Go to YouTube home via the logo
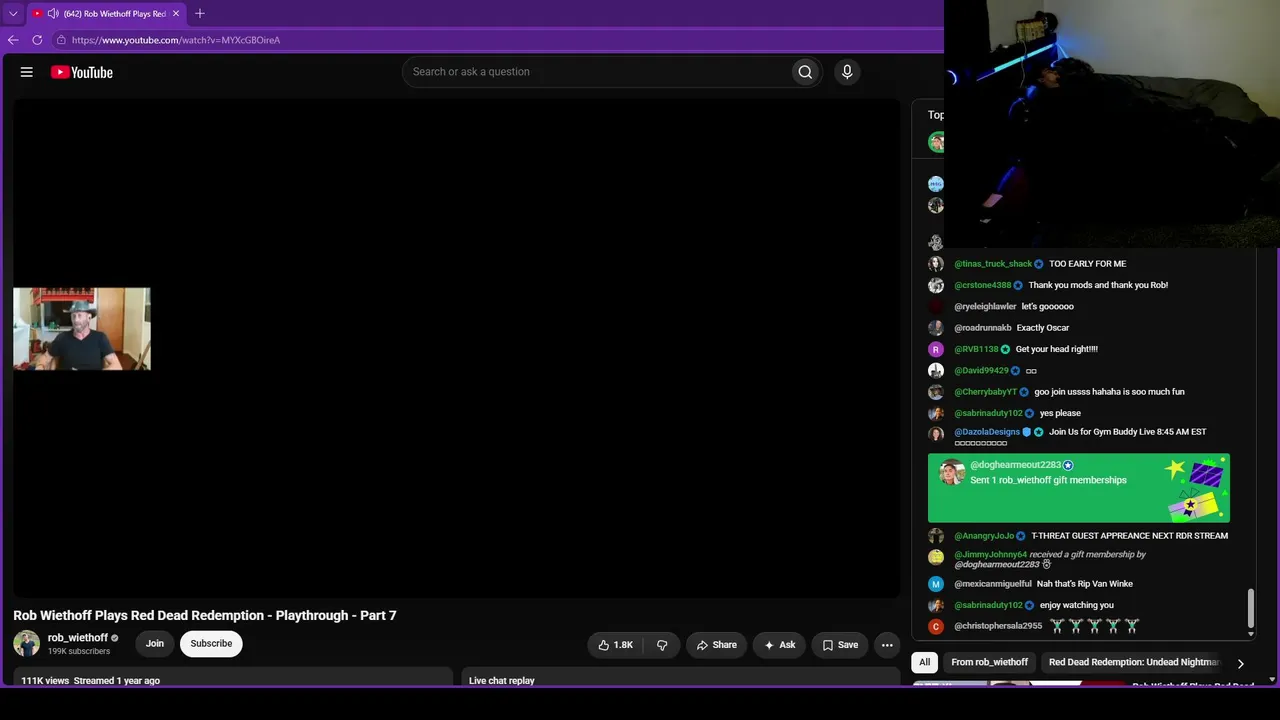The height and width of the screenshot is (720, 1280). point(82,72)
